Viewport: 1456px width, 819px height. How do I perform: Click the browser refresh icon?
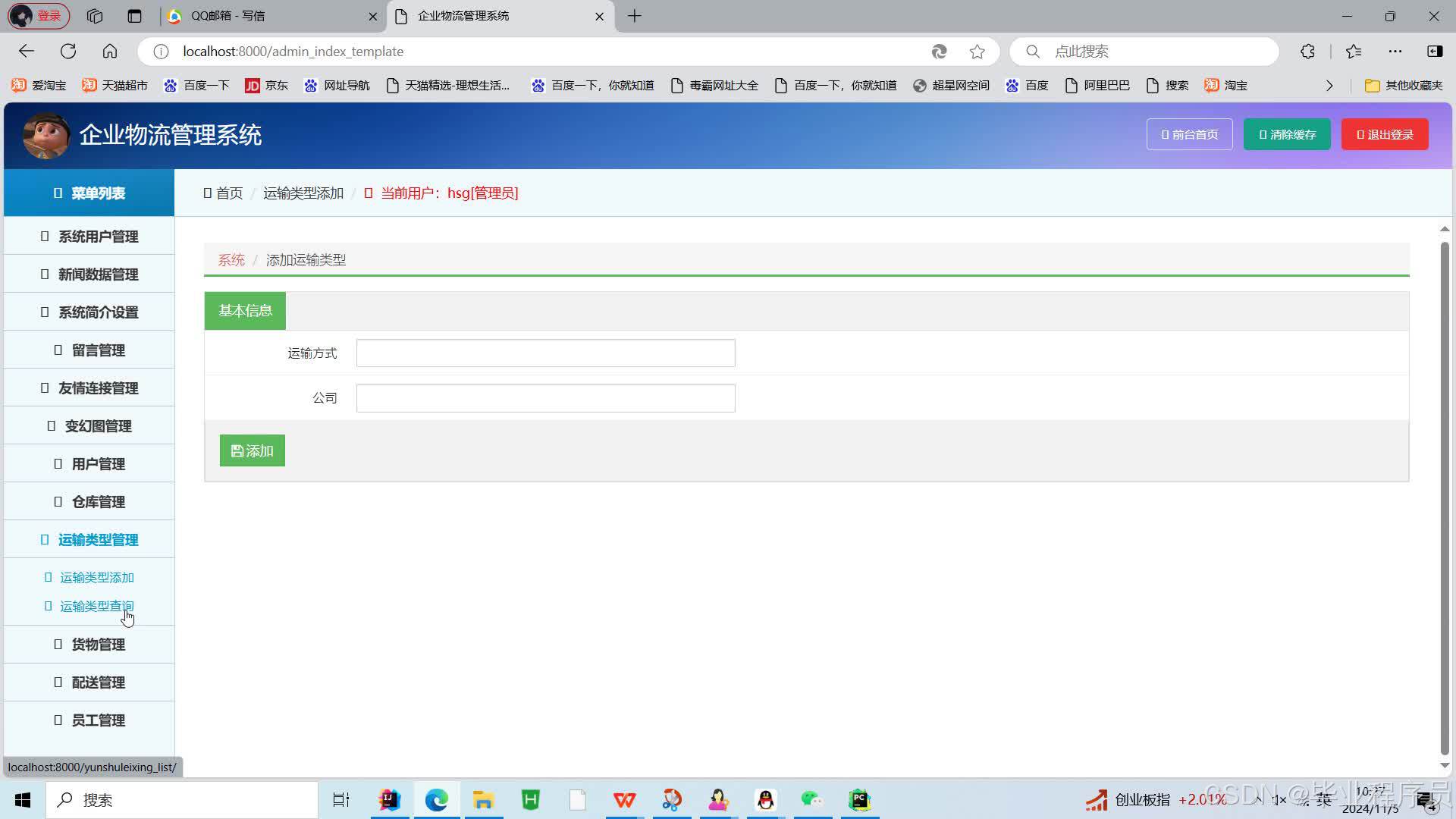tap(68, 52)
